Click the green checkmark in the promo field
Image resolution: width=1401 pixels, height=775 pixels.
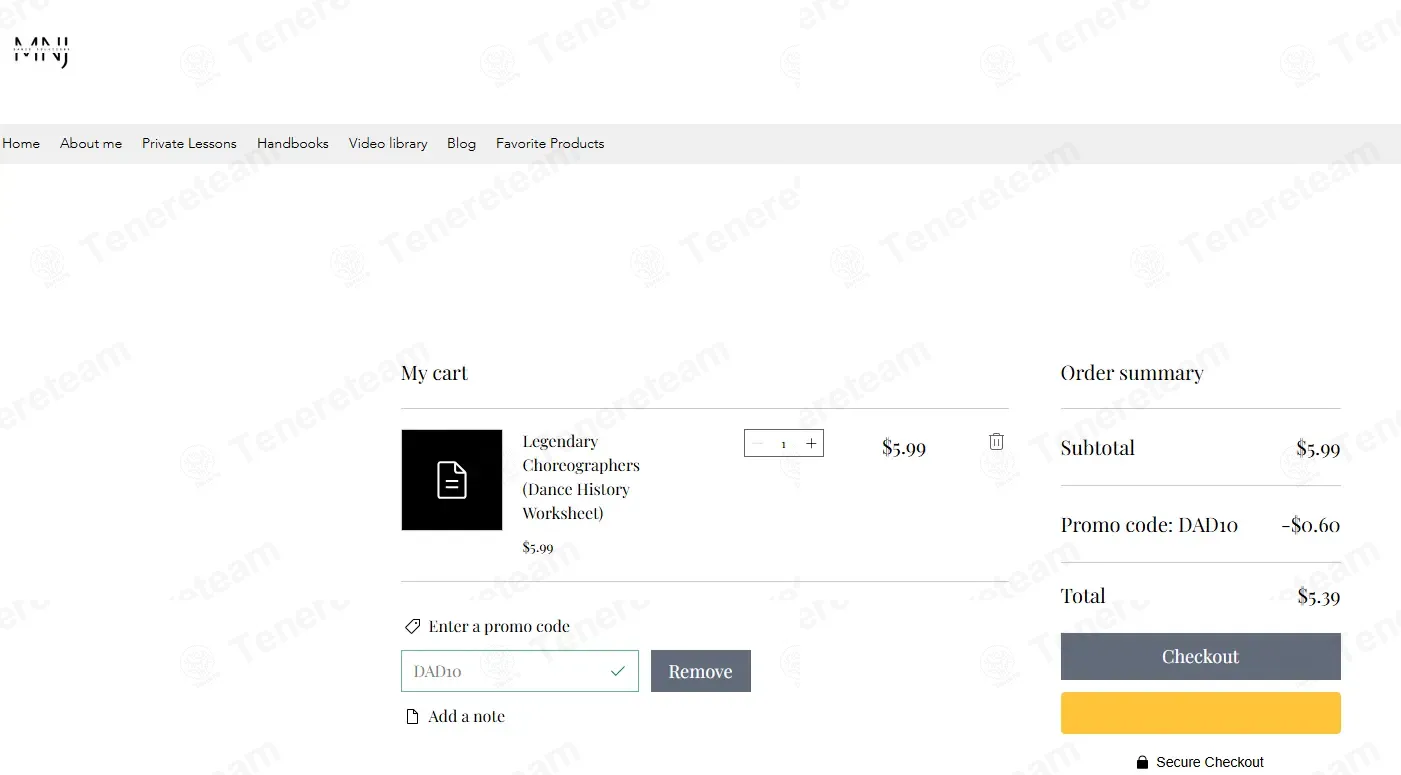(x=618, y=671)
